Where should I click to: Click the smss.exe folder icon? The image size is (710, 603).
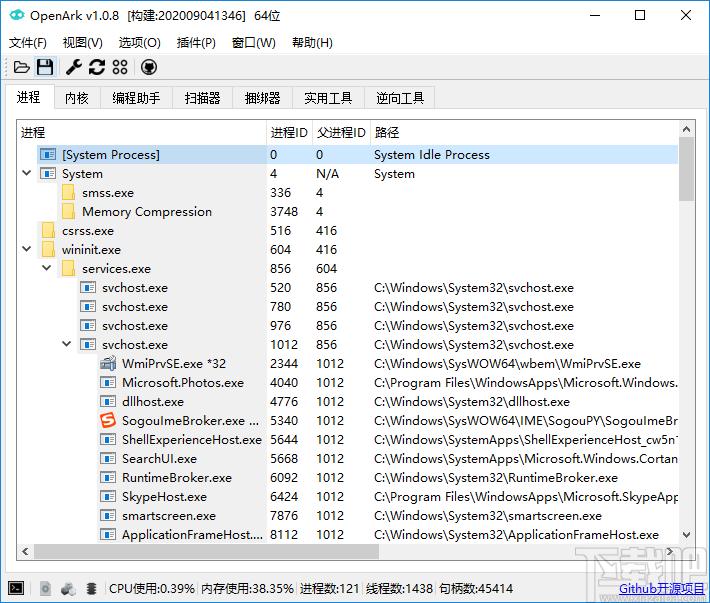(68, 192)
